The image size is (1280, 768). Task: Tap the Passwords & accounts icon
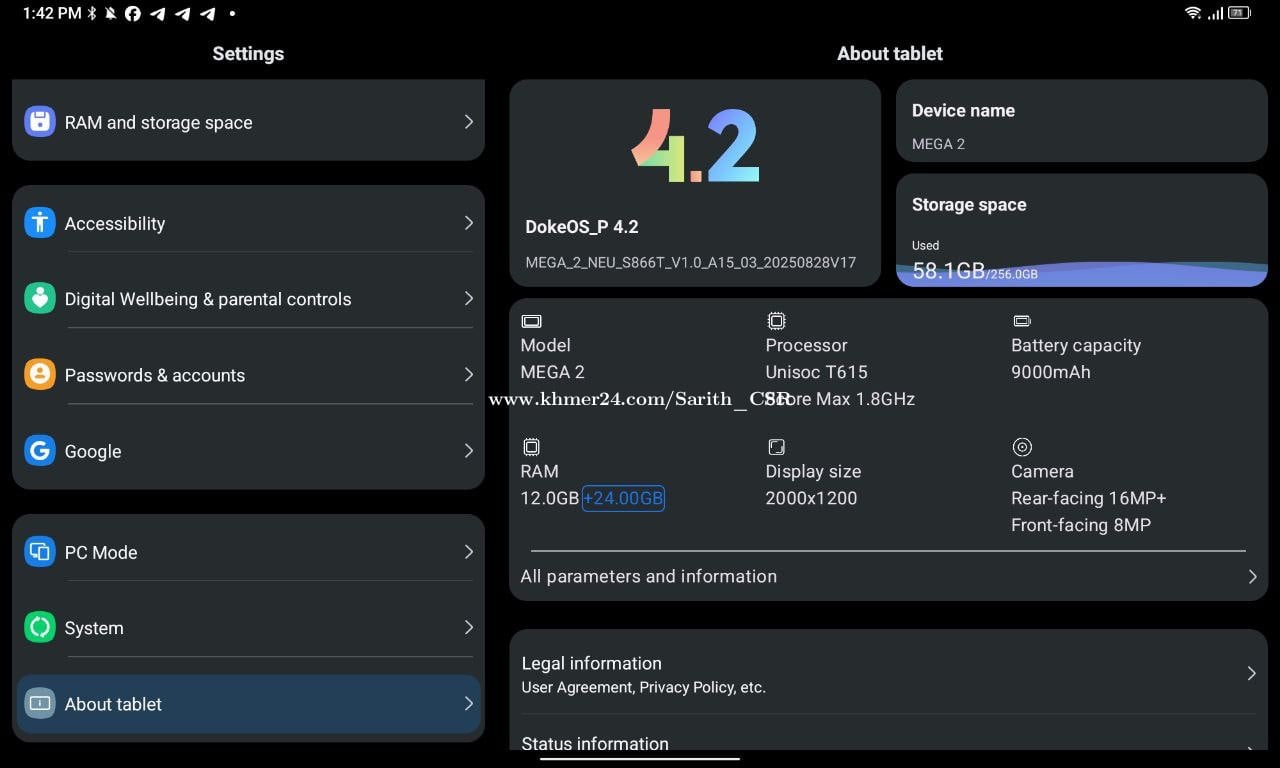tap(40, 375)
